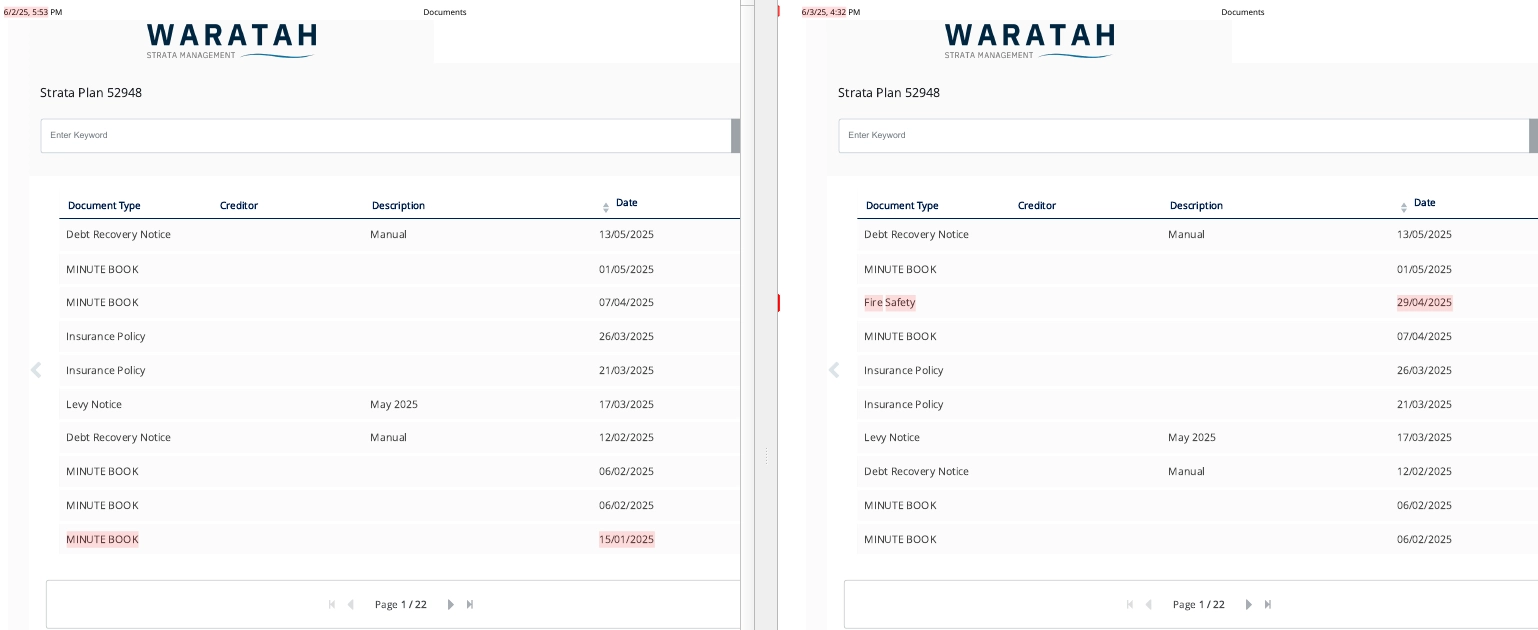Jump to first page in left document

(x=332, y=605)
